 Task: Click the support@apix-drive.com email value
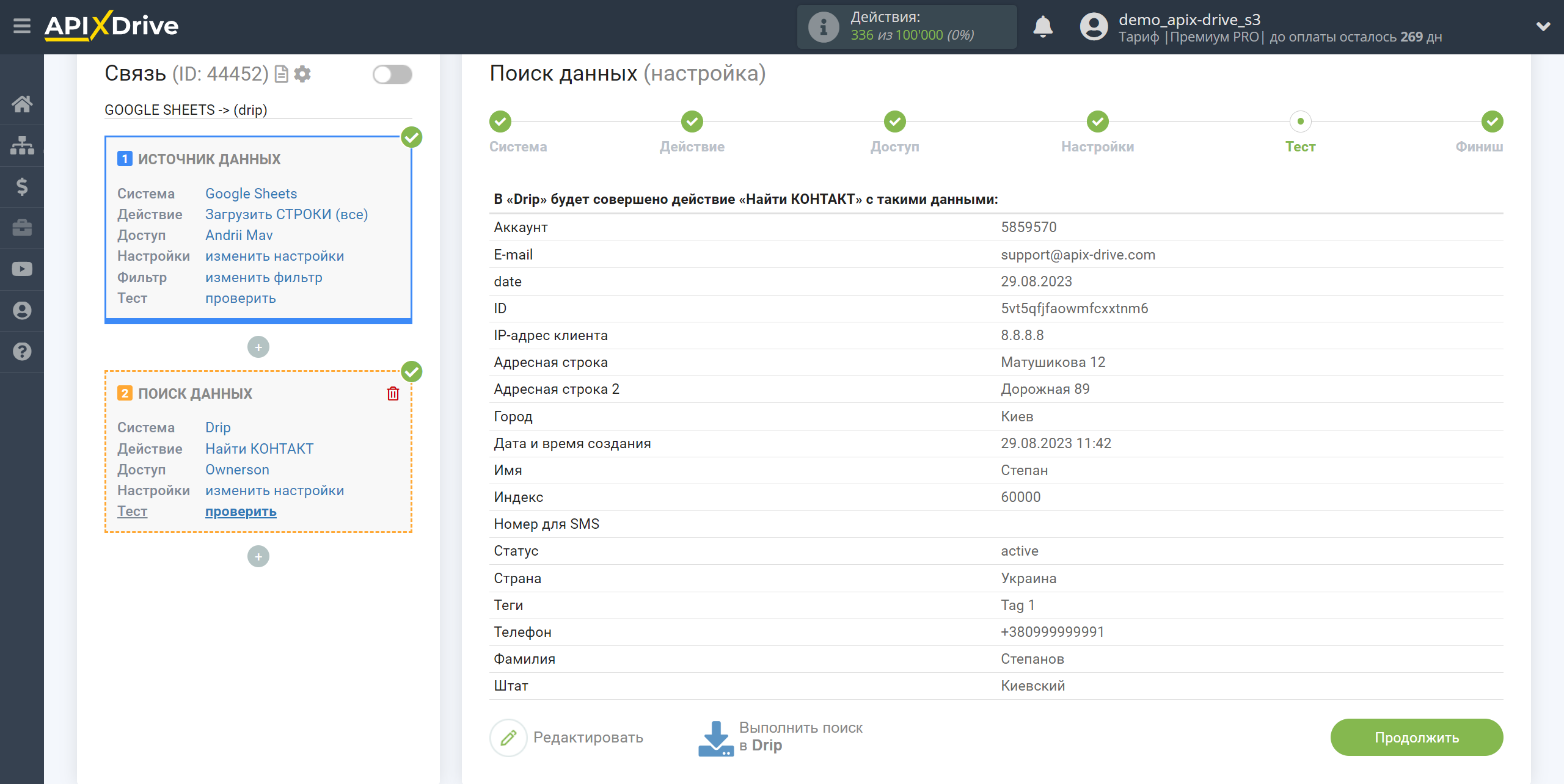[1078, 255]
